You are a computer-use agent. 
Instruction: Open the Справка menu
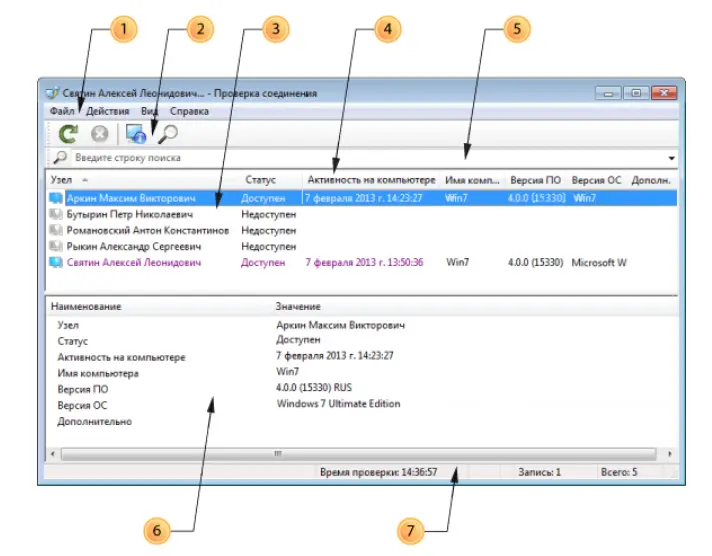click(189, 111)
